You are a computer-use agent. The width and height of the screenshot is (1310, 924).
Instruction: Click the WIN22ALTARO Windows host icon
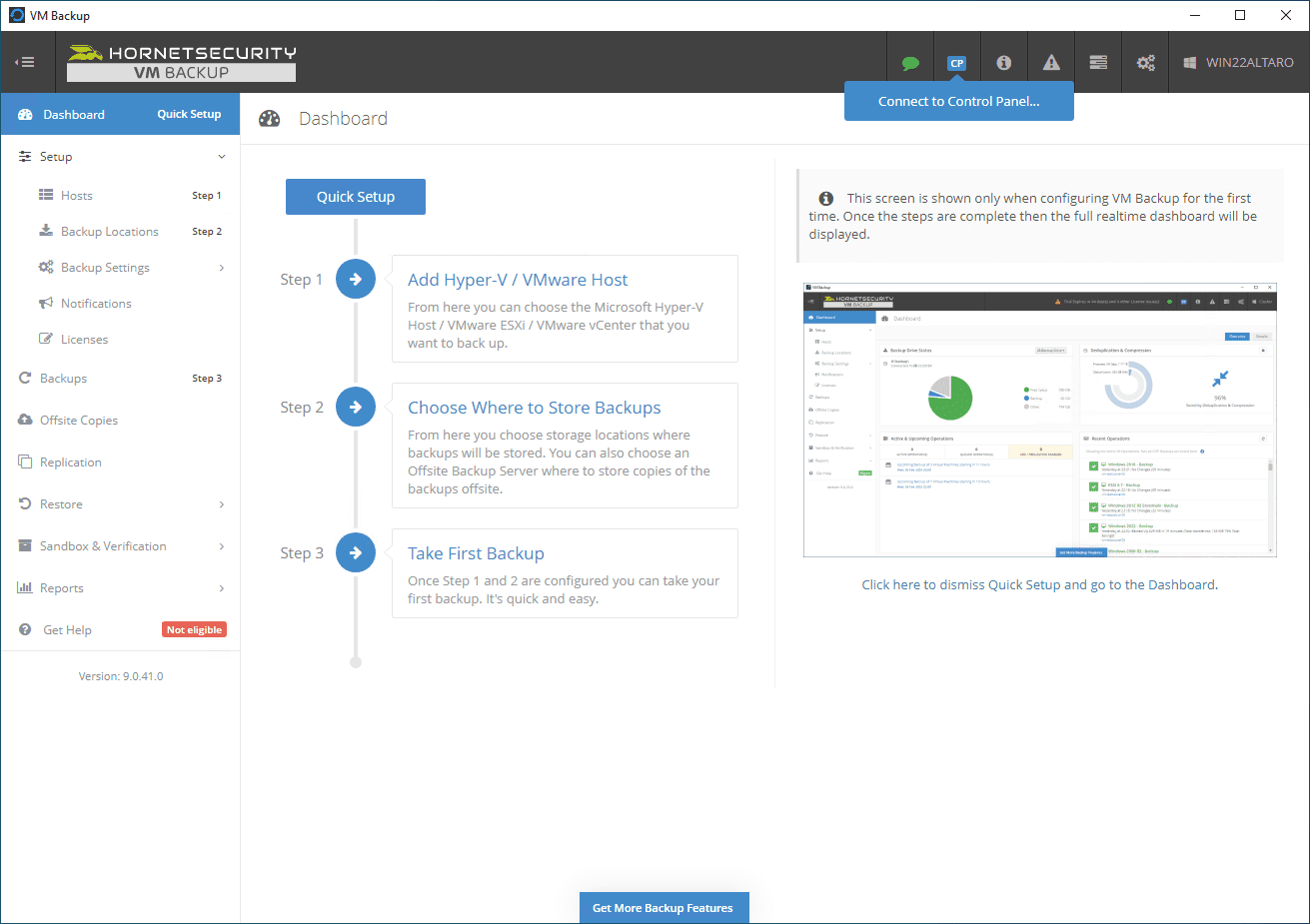(1190, 63)
